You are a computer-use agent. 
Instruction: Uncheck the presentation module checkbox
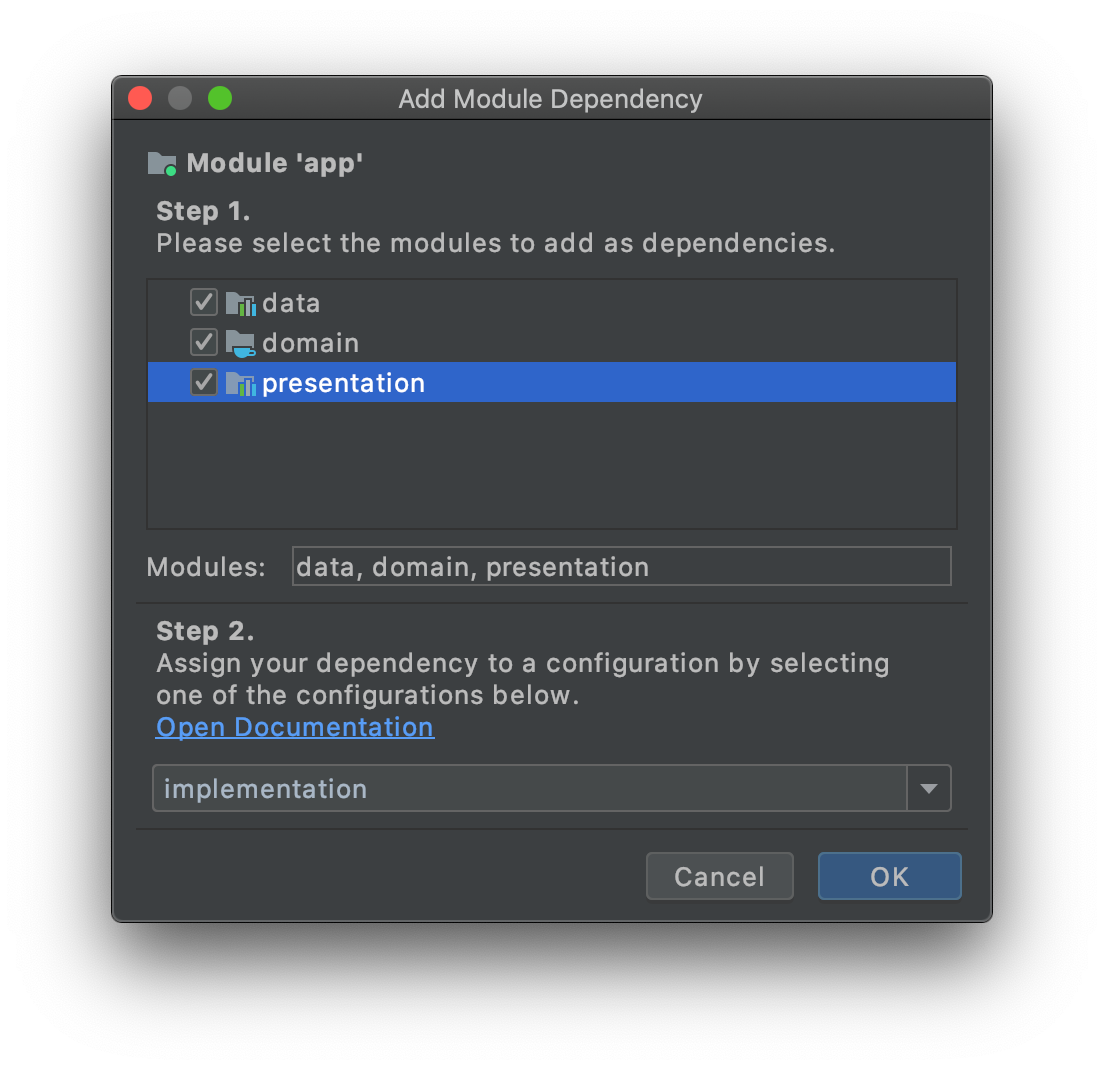point(203,382)
